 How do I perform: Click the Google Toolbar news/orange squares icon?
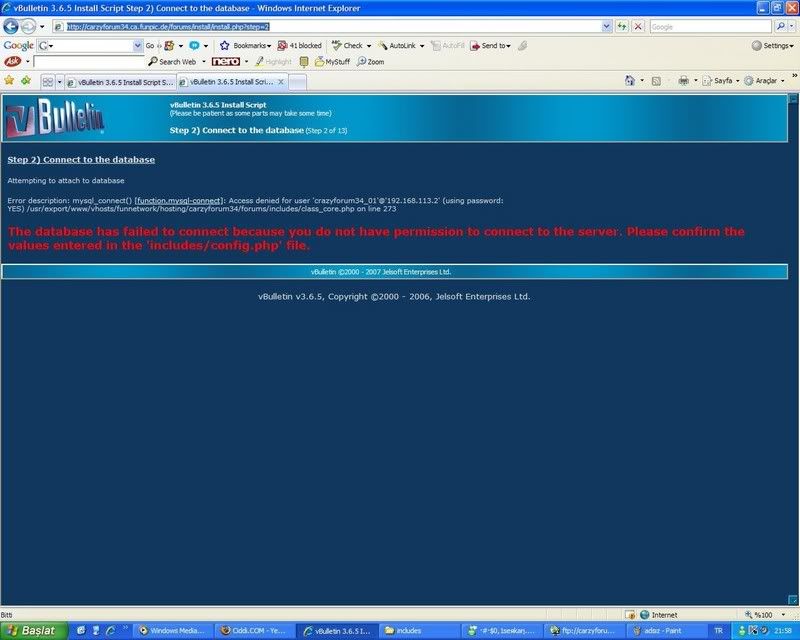(x=169, y=45)
